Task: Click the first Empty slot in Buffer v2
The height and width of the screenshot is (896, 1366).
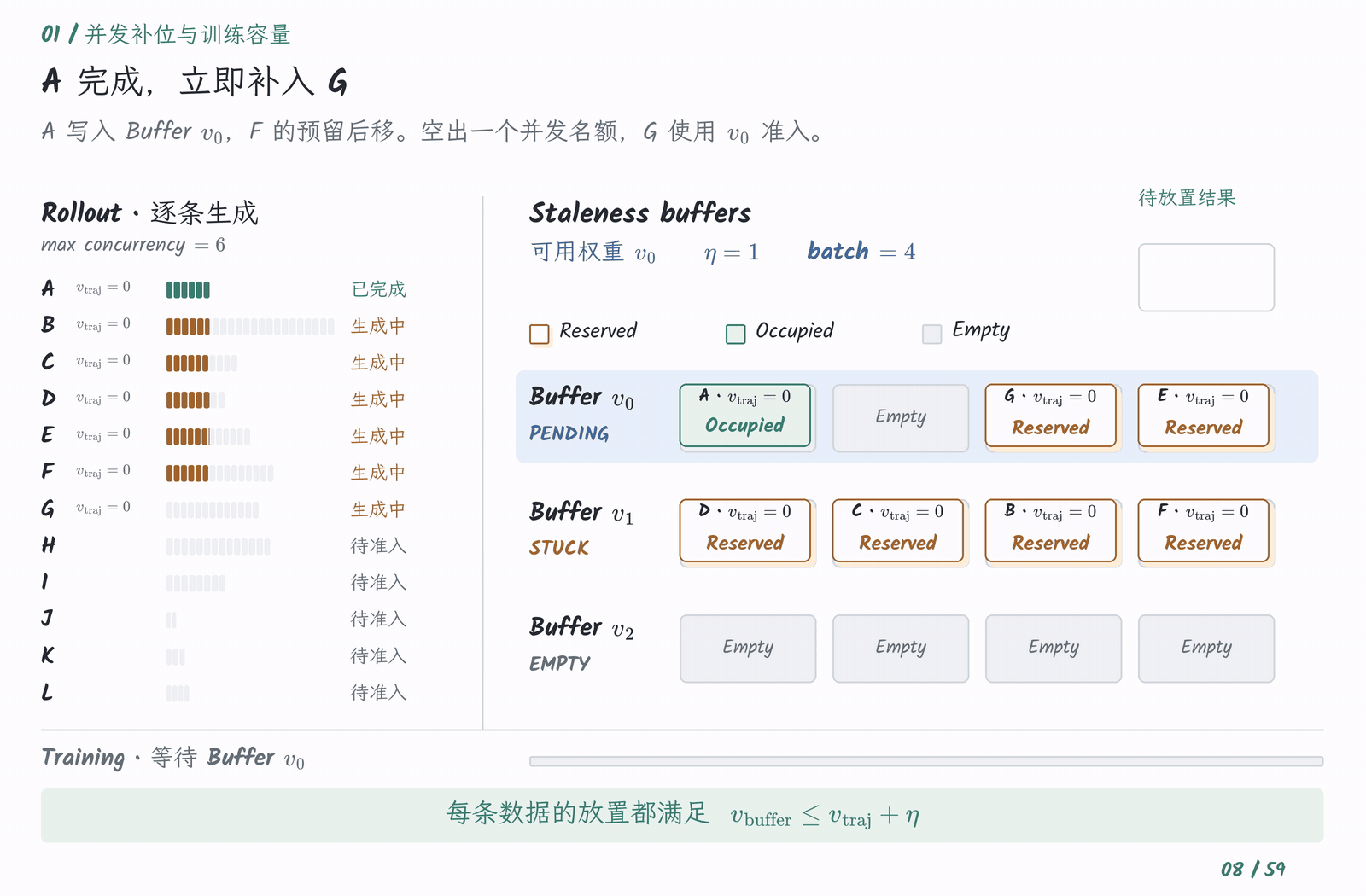Action: tap(748, 649)
